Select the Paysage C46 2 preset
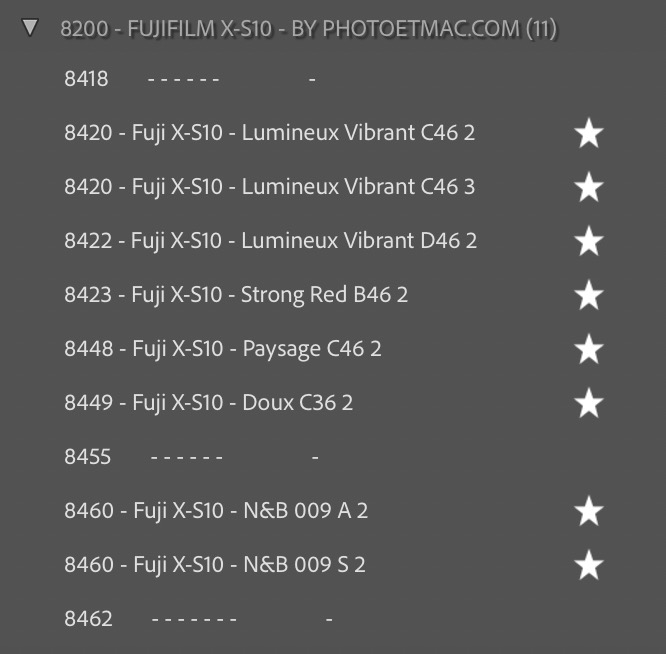The width and height of the screenshot is (666, 654). click(x=223, y=349)
